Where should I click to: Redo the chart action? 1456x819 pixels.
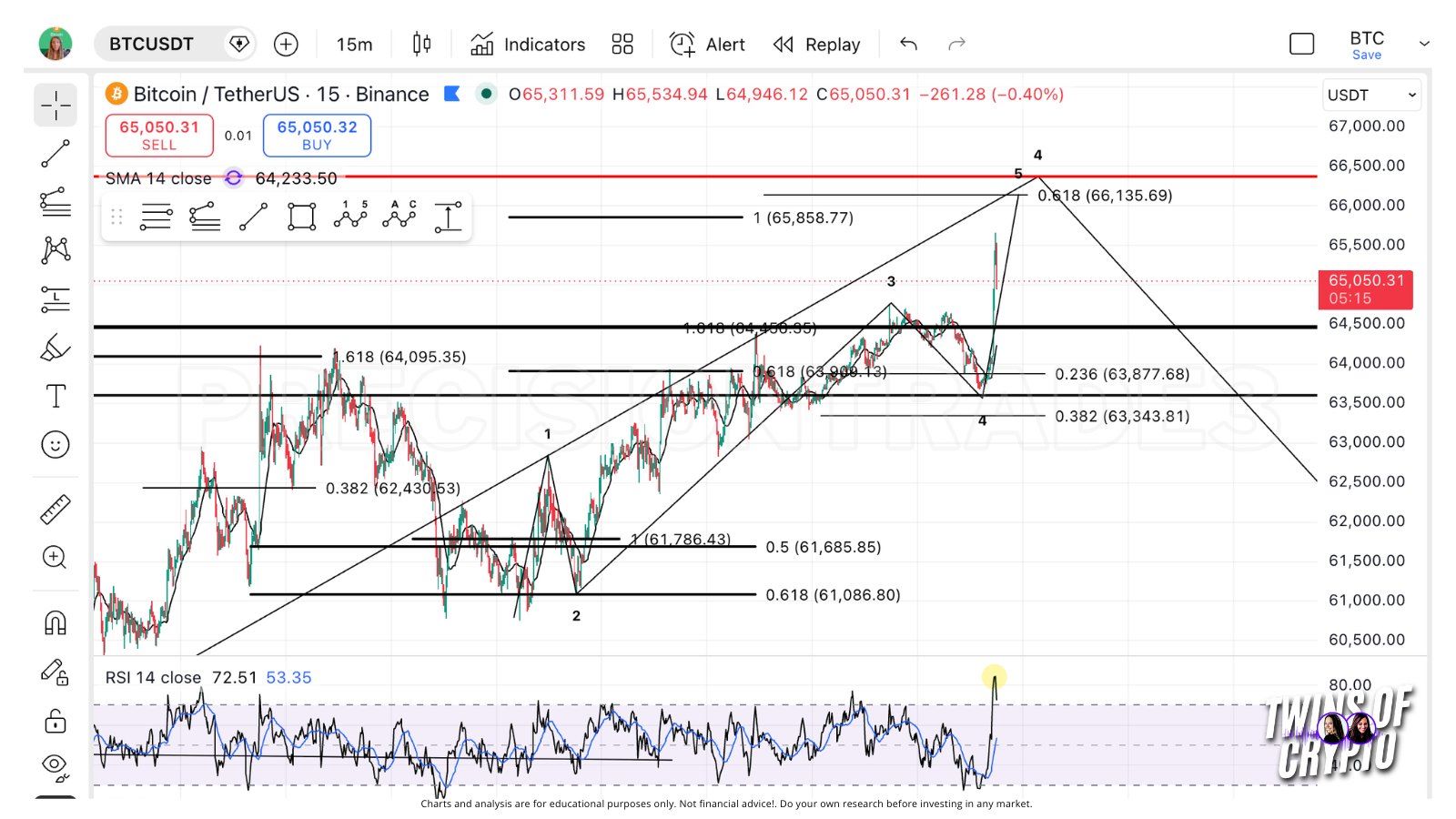pos(956,44)
